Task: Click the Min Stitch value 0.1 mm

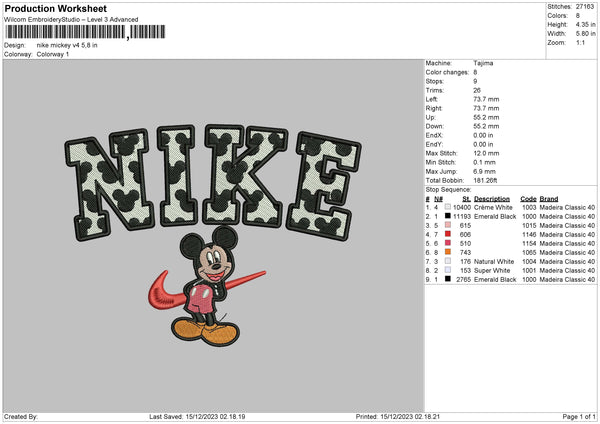Action: pos(485,162)
